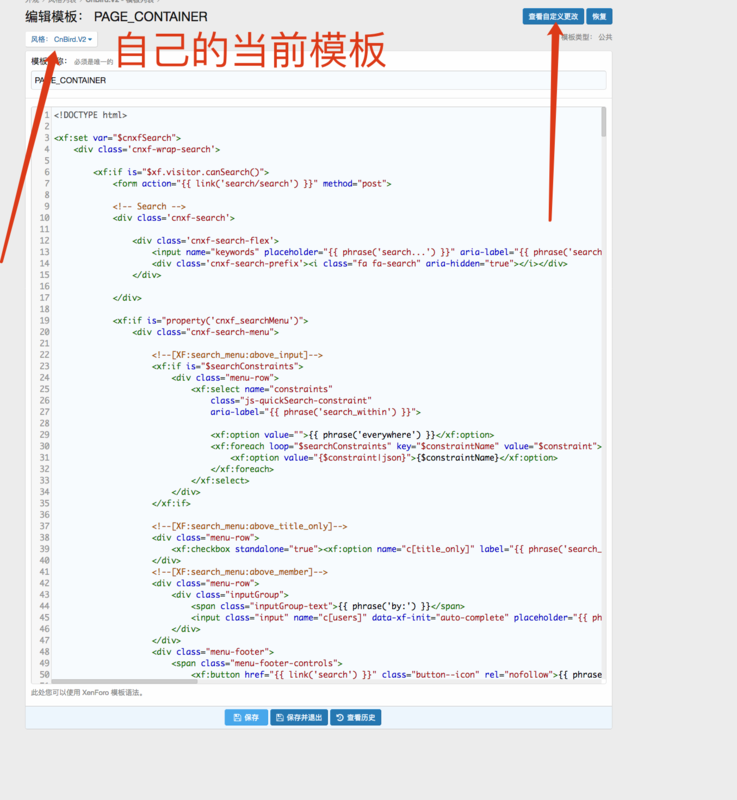Click the 保存并退出 button
The image size is (737, 800).
pyautogui.click(x=299, y=717)
